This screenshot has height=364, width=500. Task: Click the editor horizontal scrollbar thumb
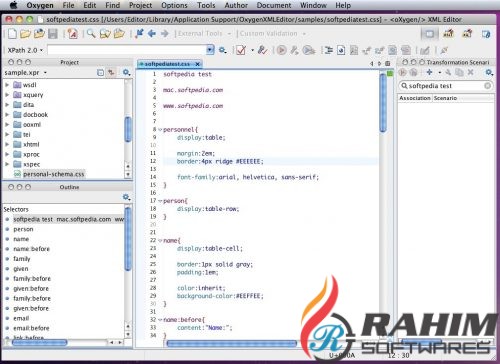231,343
